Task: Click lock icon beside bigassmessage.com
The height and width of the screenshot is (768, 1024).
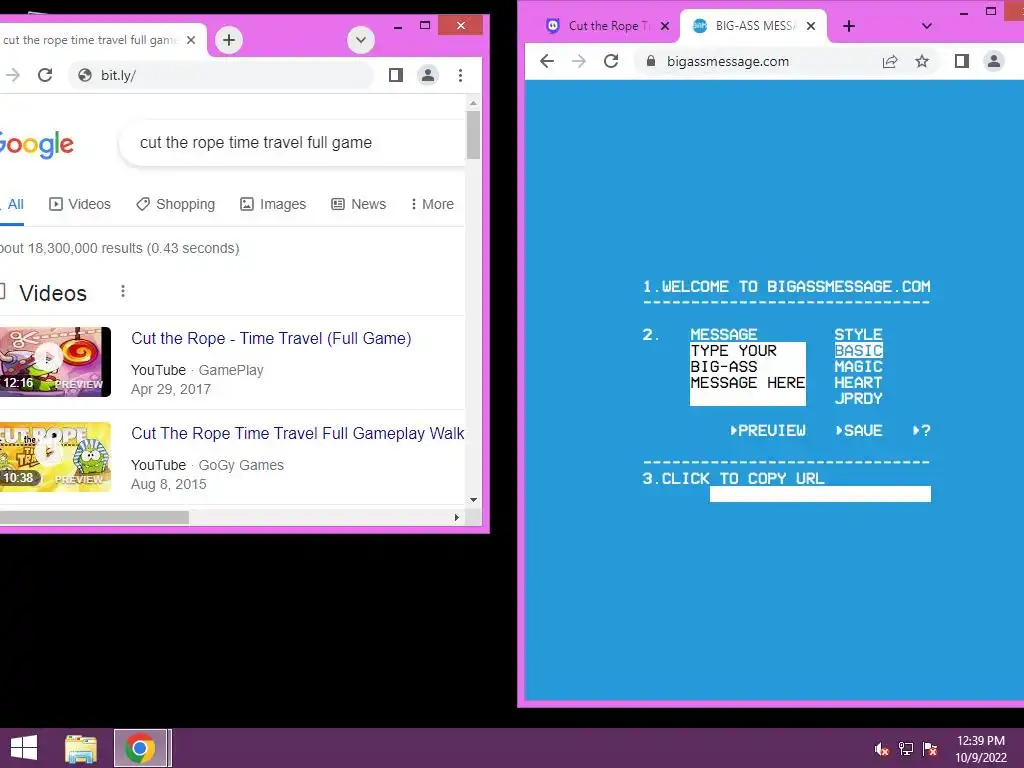Action: pyautogui.click(x=650, y=61)
